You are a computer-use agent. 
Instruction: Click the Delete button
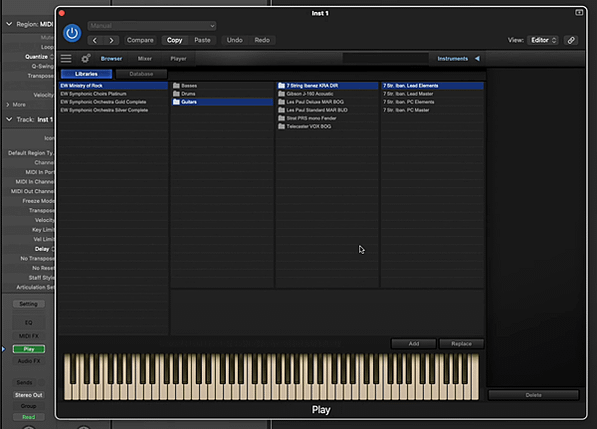[x=533, y=395]
